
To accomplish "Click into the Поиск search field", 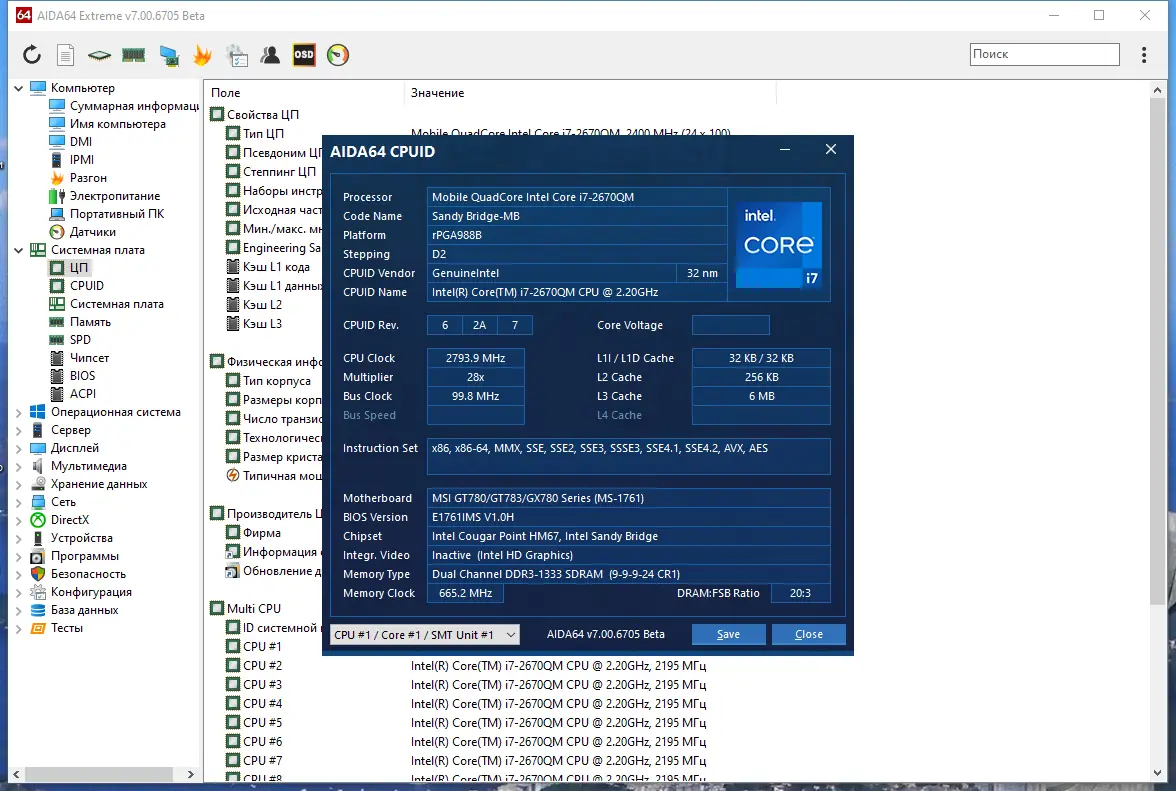I will pyautogui.click(x=1044, y=54).
